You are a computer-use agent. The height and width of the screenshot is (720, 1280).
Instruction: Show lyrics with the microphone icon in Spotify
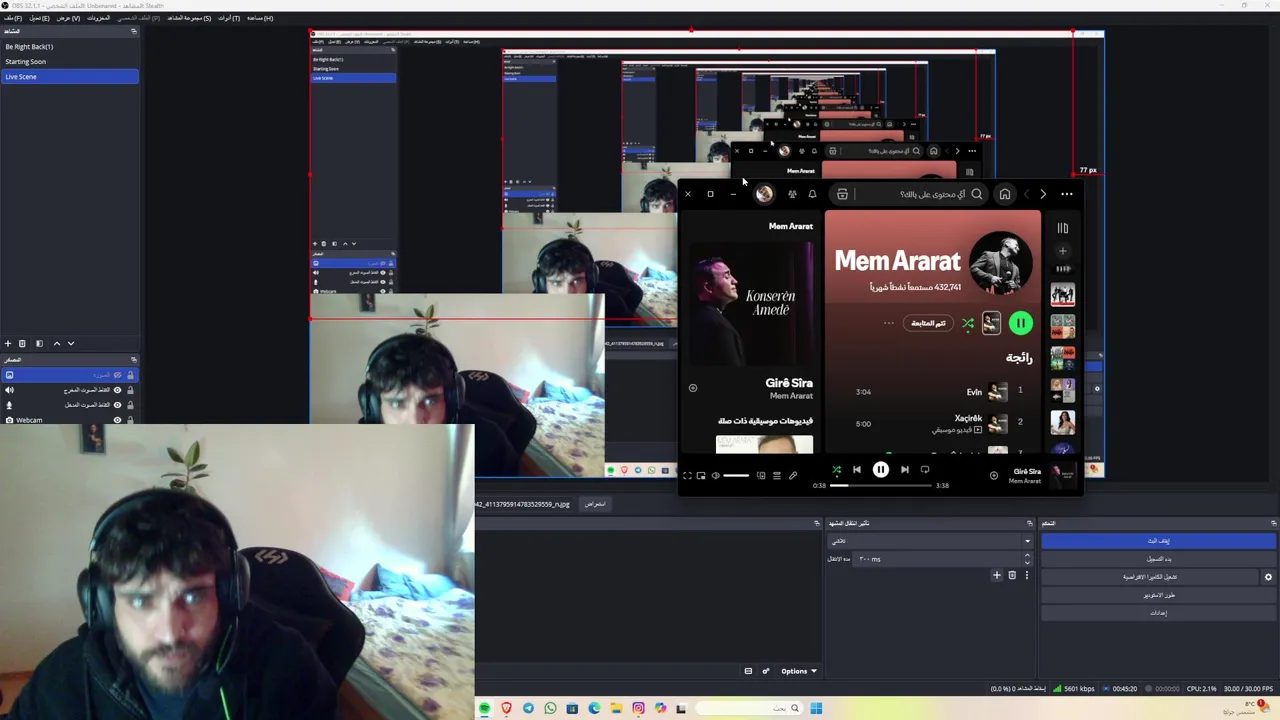coord(793,476)
